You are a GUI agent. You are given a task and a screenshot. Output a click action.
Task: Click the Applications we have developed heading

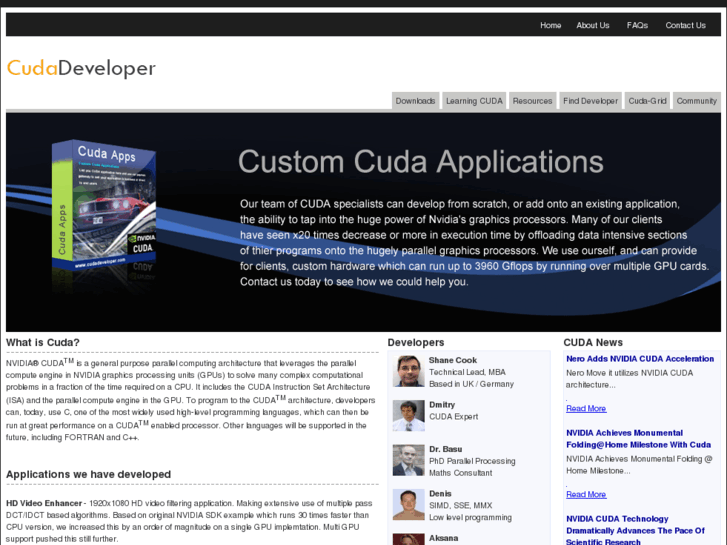tap(88, 474)
